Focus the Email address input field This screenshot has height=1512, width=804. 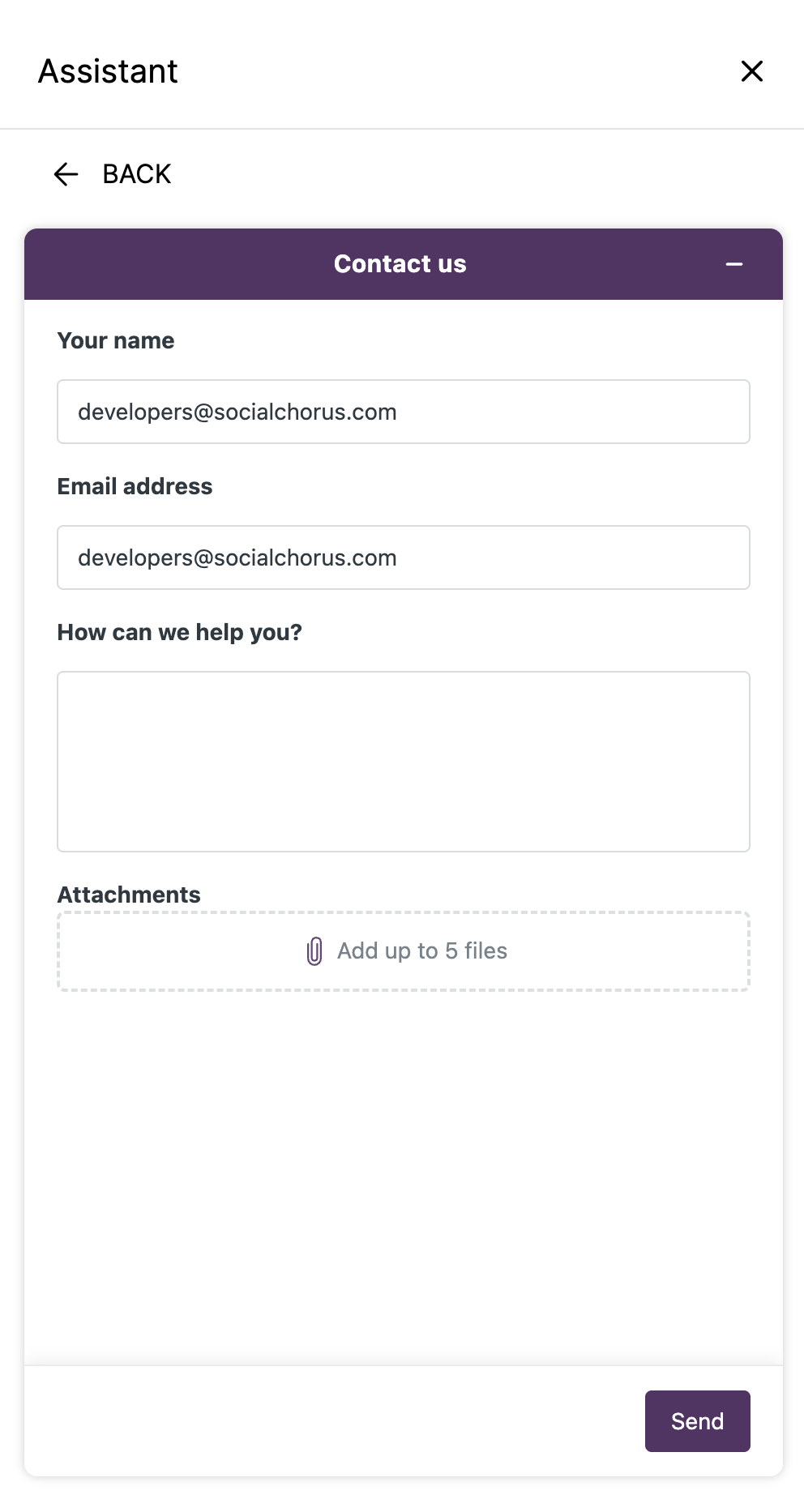(404, 557)
